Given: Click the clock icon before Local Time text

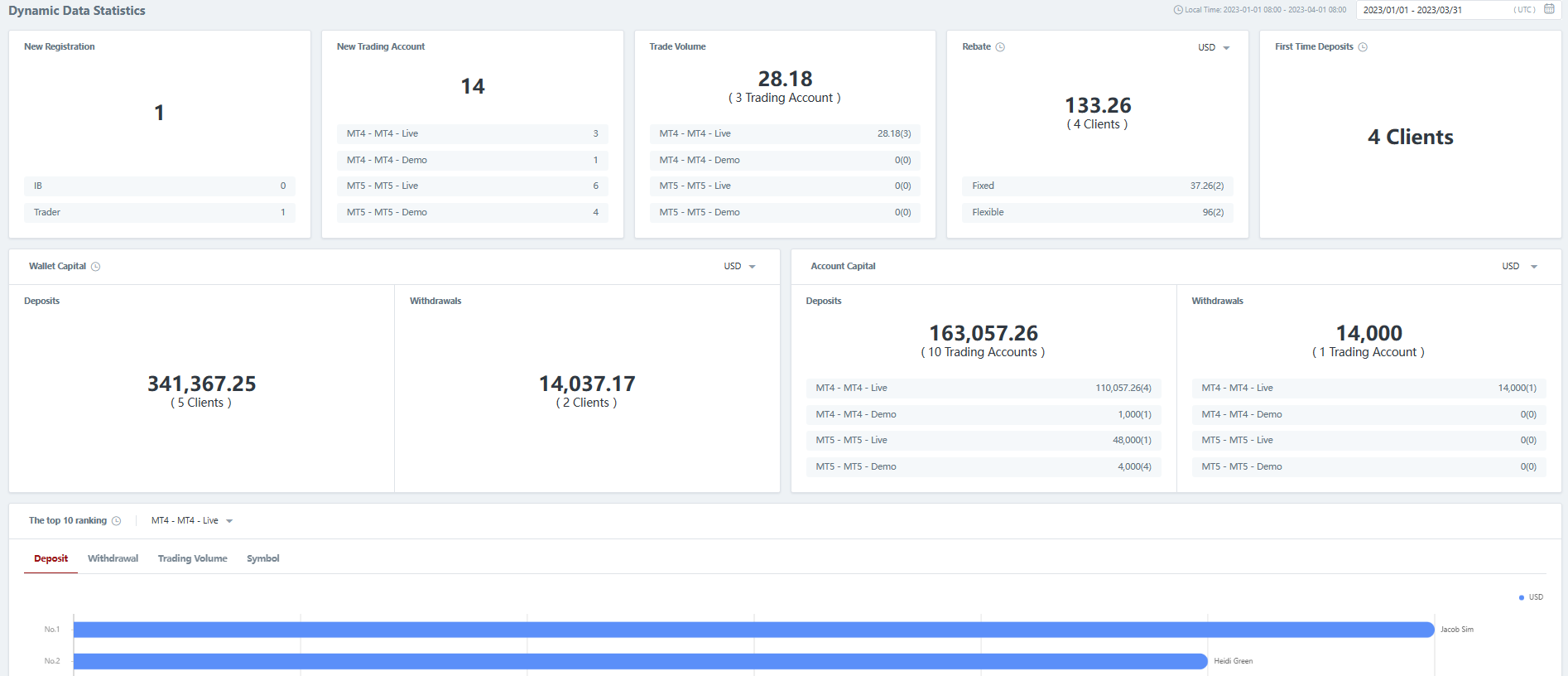Looking at the screenshot, I should (1178, 10).
